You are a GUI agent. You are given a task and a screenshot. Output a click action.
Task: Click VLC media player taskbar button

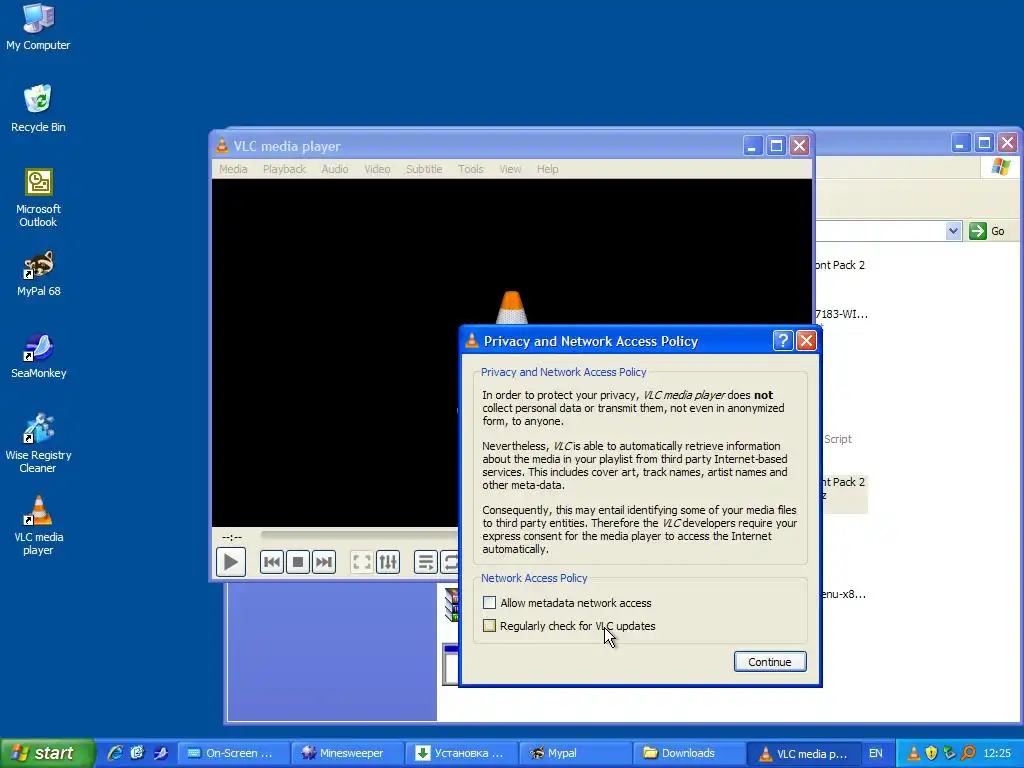802,753
